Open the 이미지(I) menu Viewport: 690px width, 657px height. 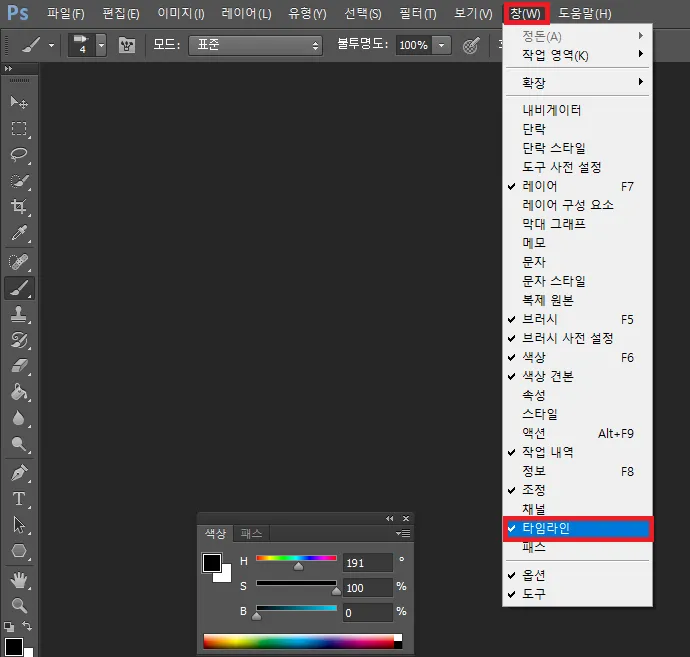(181, 14)
